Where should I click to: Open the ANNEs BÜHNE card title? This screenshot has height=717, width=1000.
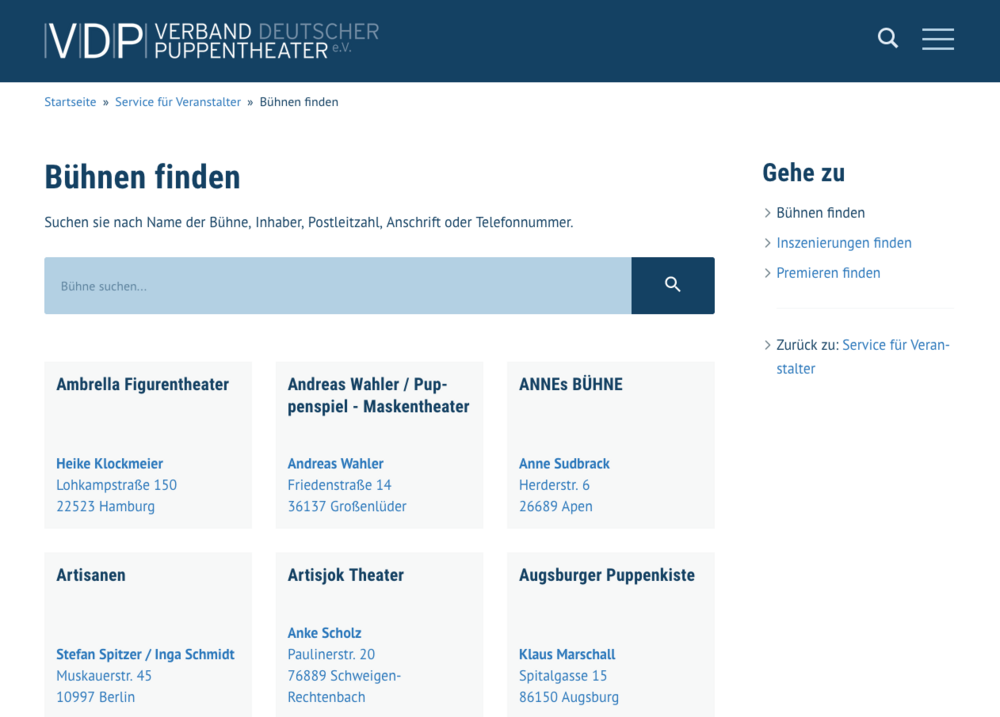571,385
